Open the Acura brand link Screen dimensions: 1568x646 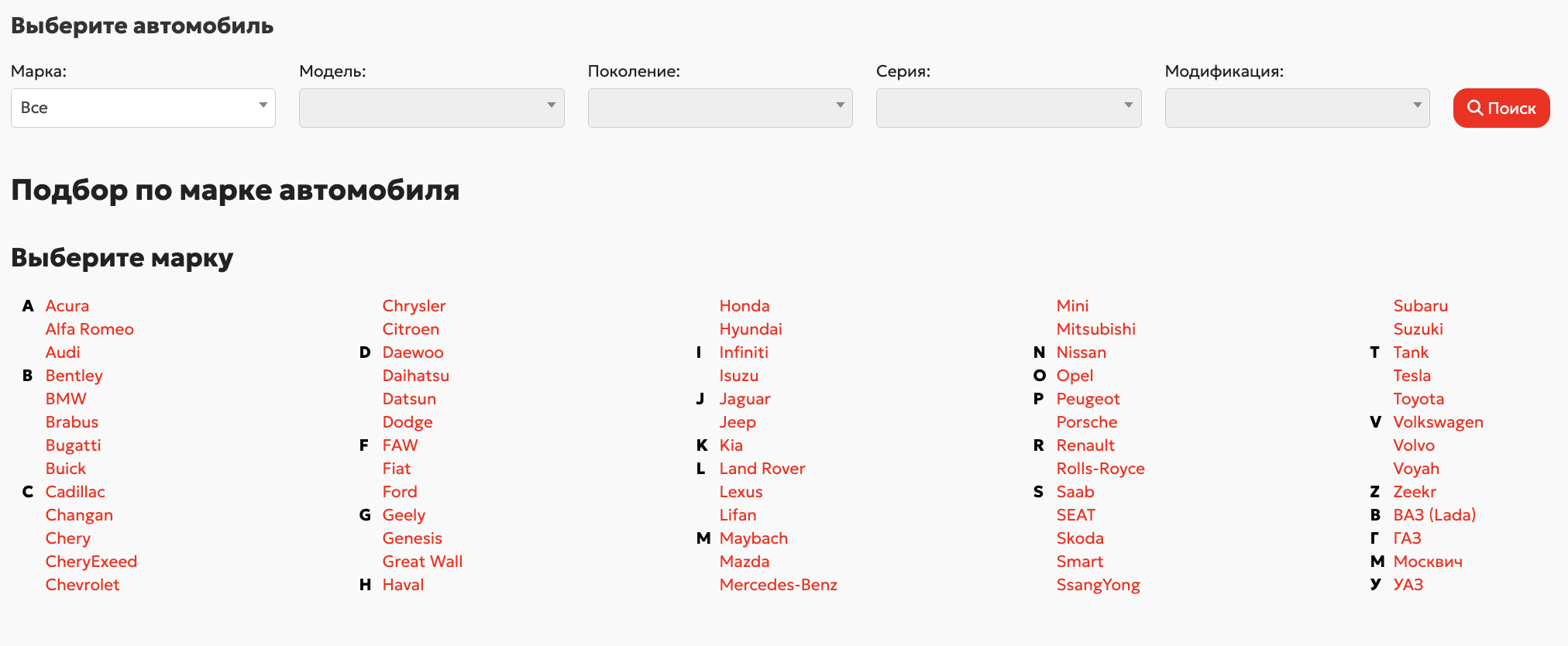[x=67, y=306]
